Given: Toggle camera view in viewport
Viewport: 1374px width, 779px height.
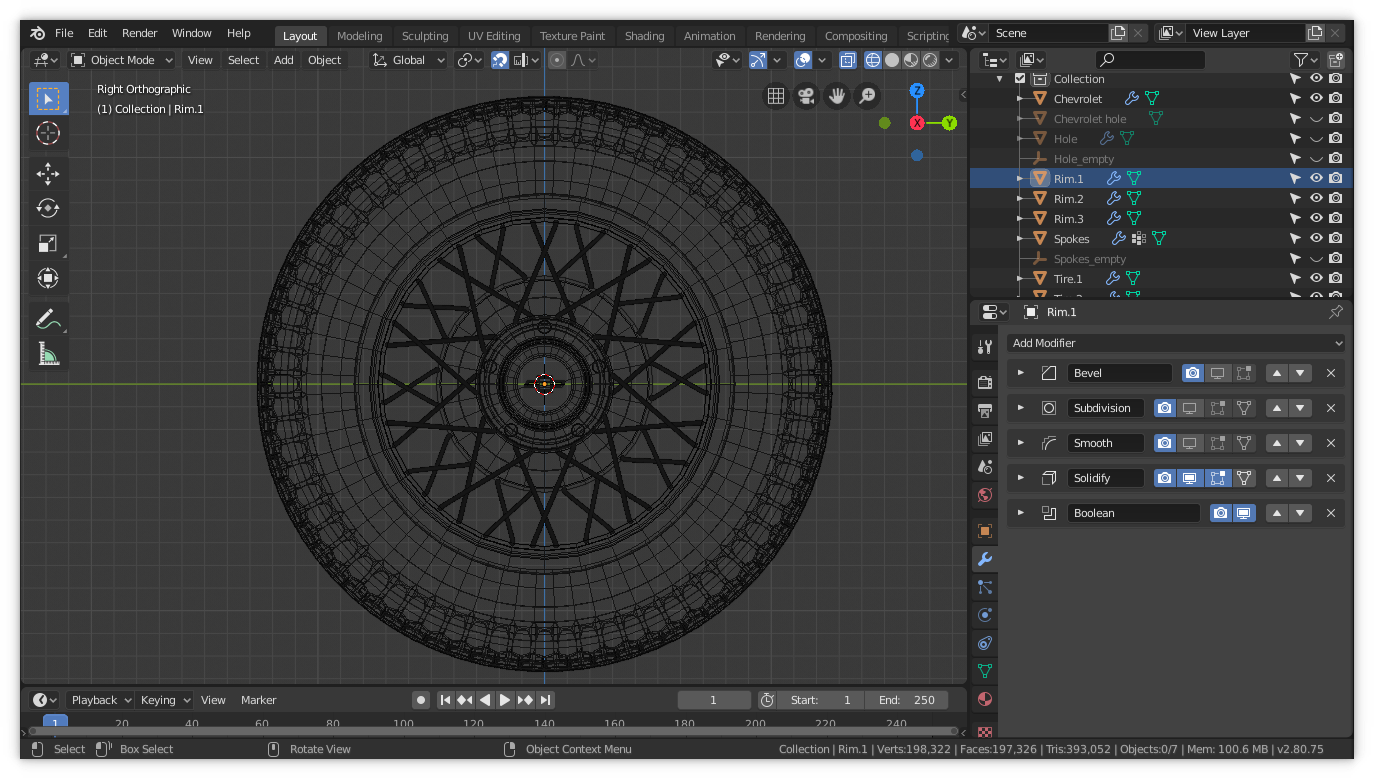Looking at the screenshot, I should (806, 96).
